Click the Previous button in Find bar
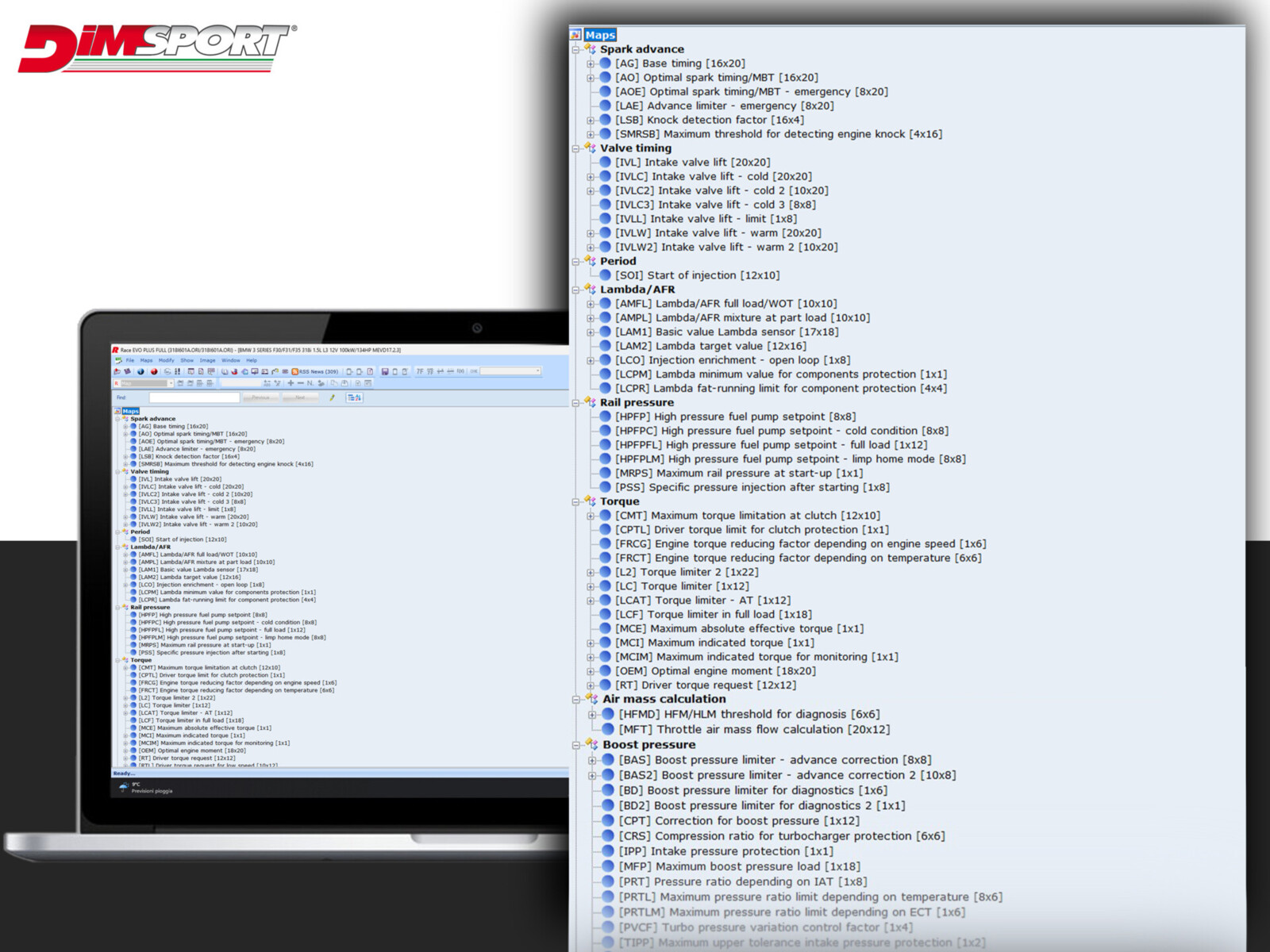This screenshot has height=952, width=1270. (260, 397)
